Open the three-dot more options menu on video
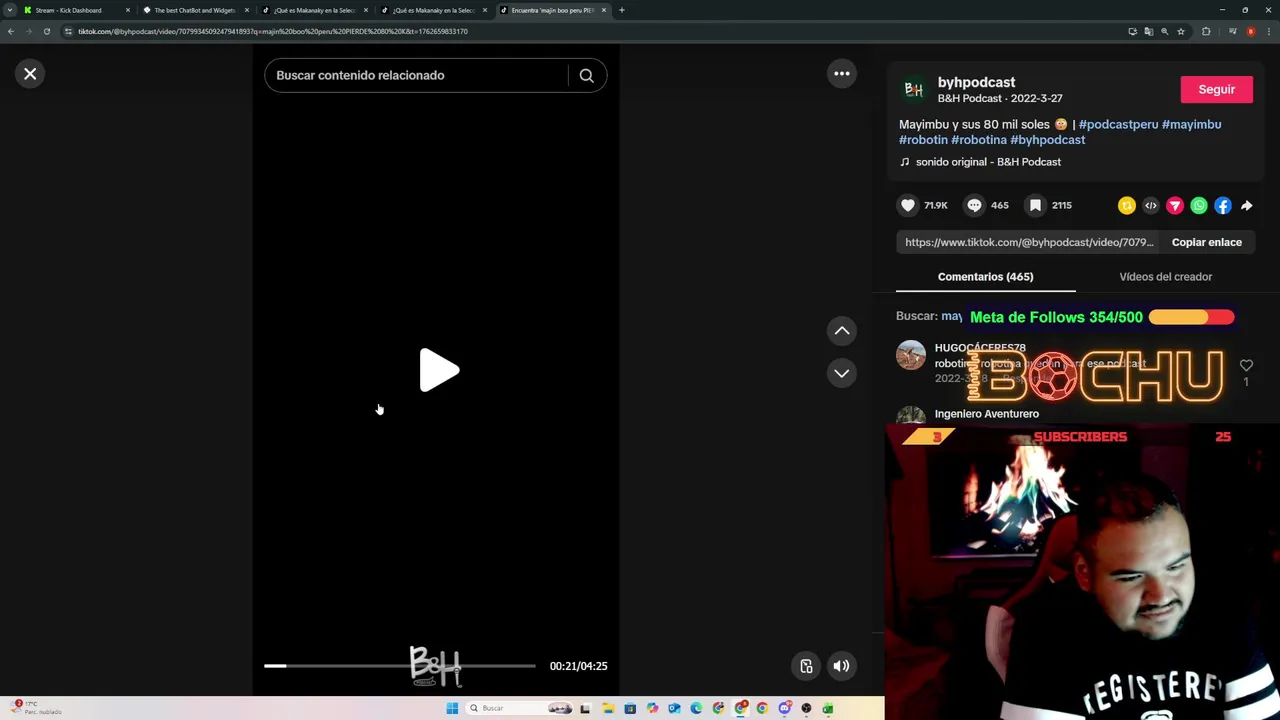 point(842,74)
